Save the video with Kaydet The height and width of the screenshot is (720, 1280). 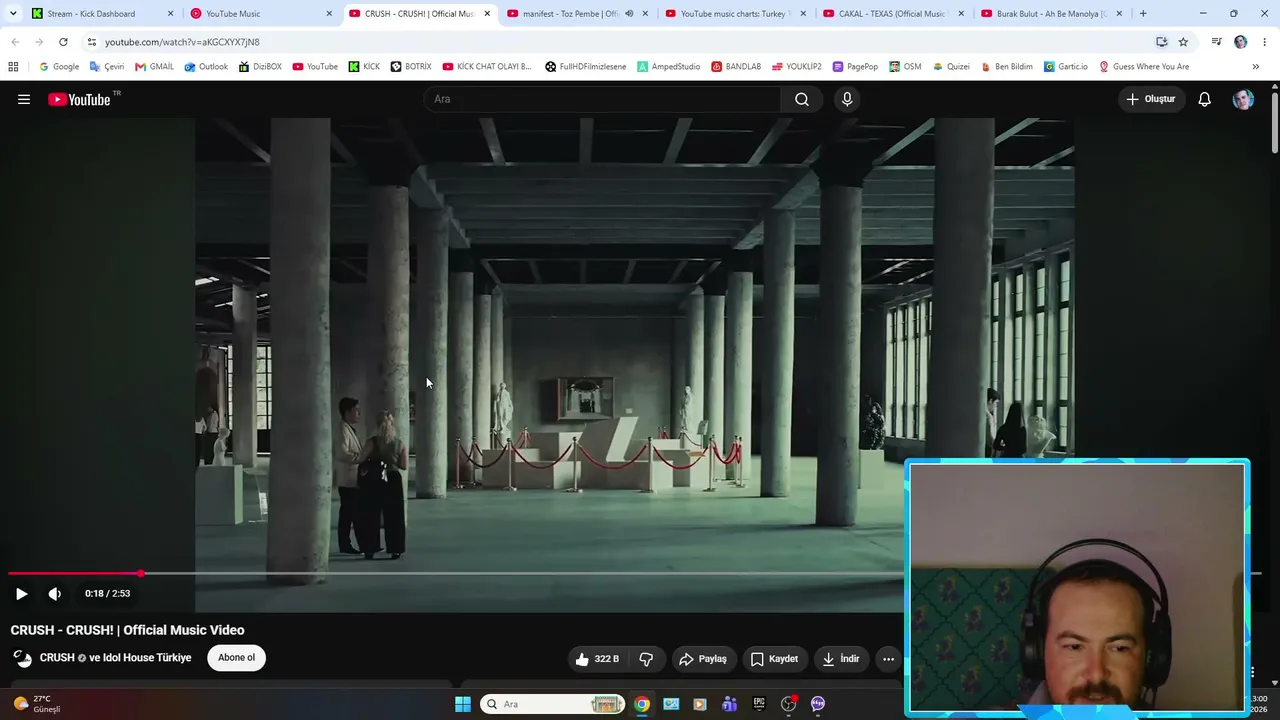(x=774, y=659)
